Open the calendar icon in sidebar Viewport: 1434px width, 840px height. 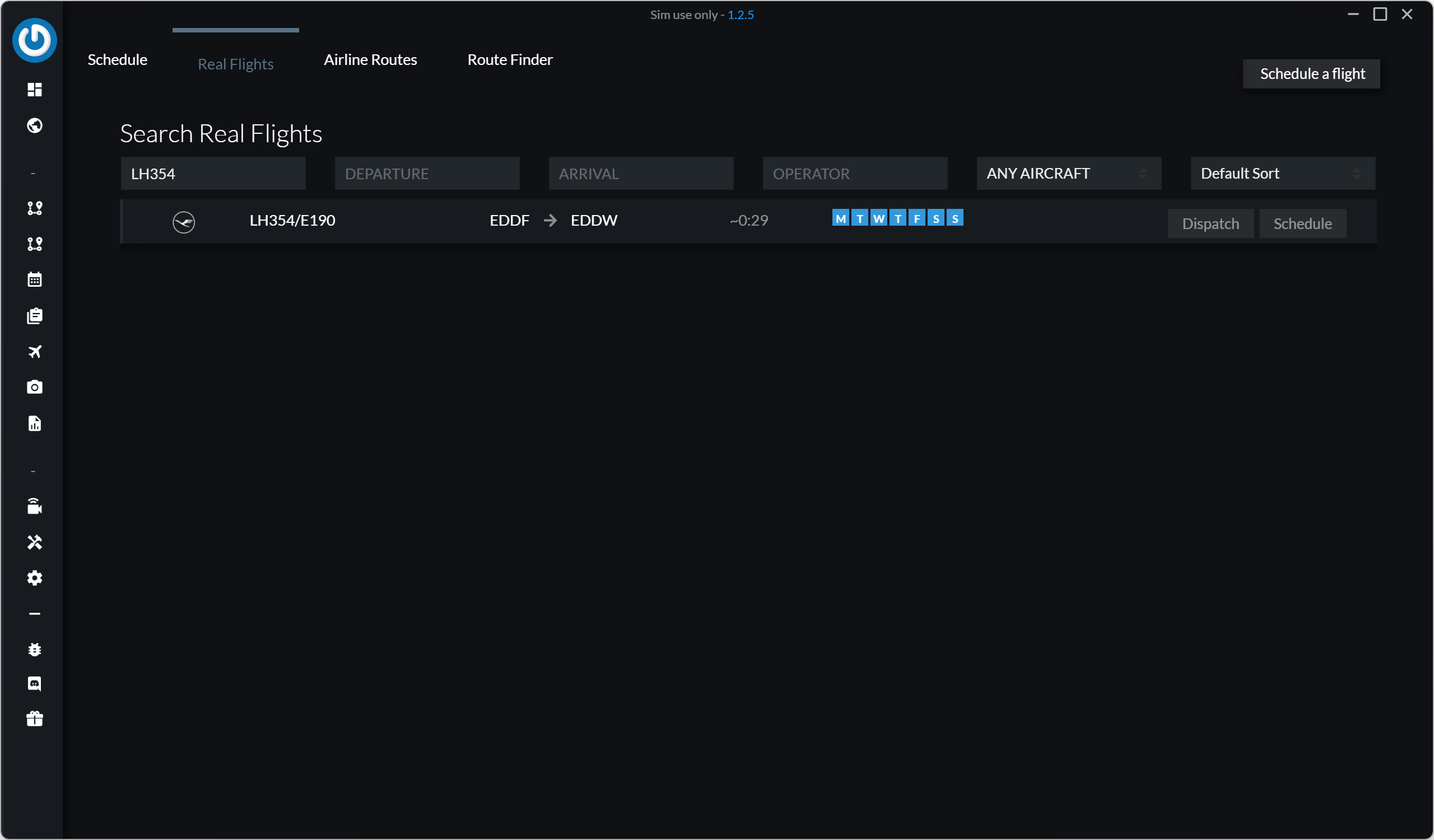click(35, 279)
